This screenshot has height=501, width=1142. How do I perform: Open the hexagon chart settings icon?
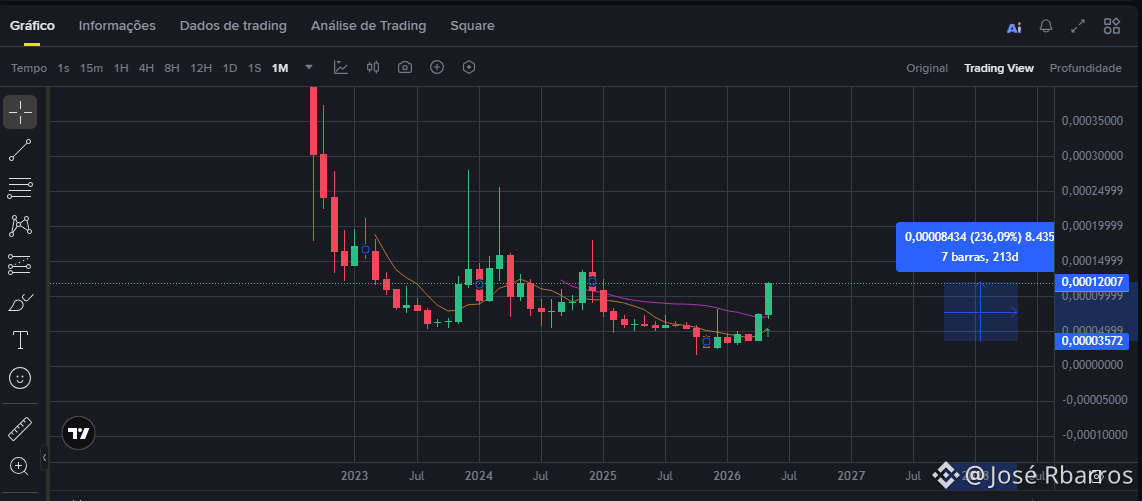coord(469,67)
